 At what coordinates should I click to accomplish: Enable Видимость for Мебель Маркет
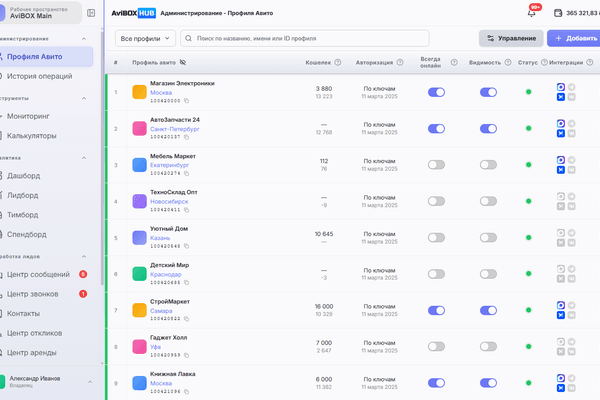coord(488,165)
